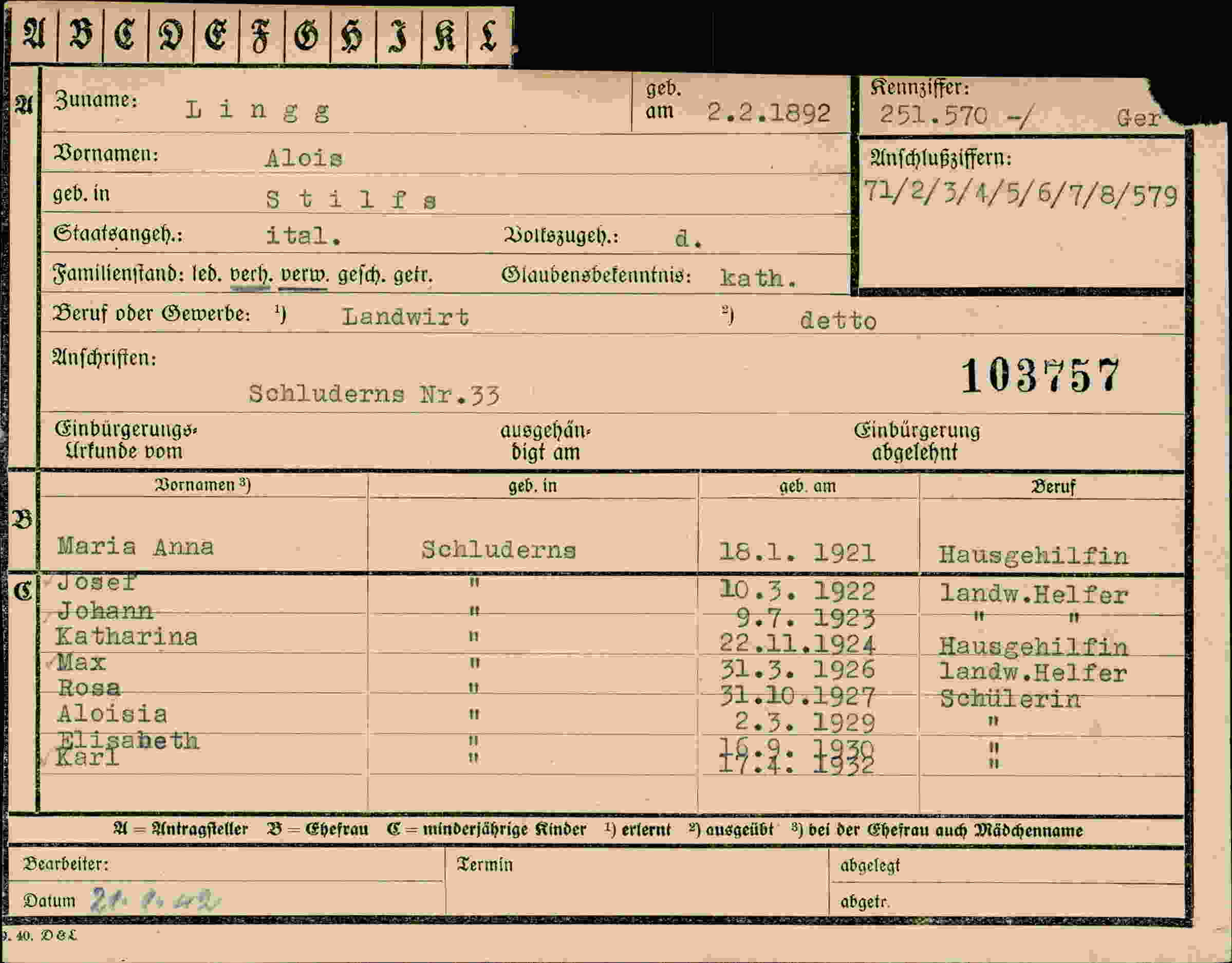Click the word 'detto'
Screen dimensions: 1232x963
[x=838, y=321]
